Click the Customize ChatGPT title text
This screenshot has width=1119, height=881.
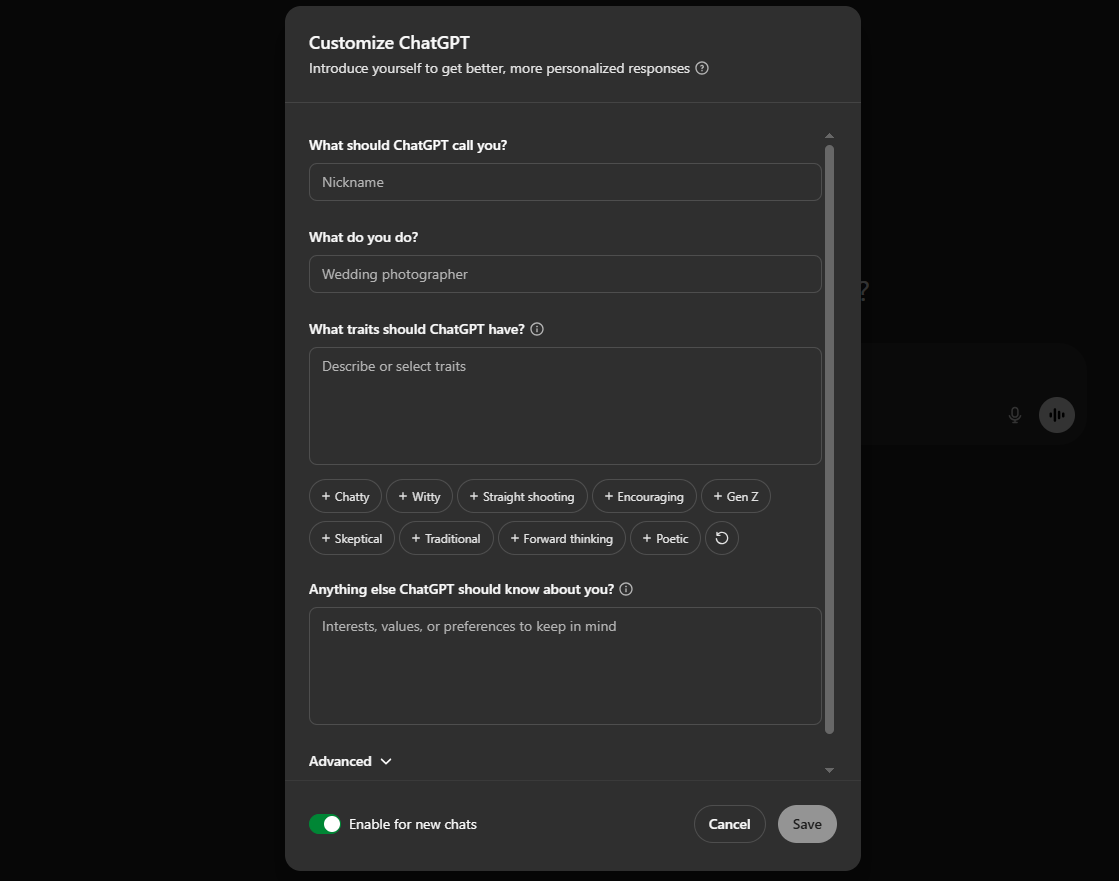(x=389, y=43)
